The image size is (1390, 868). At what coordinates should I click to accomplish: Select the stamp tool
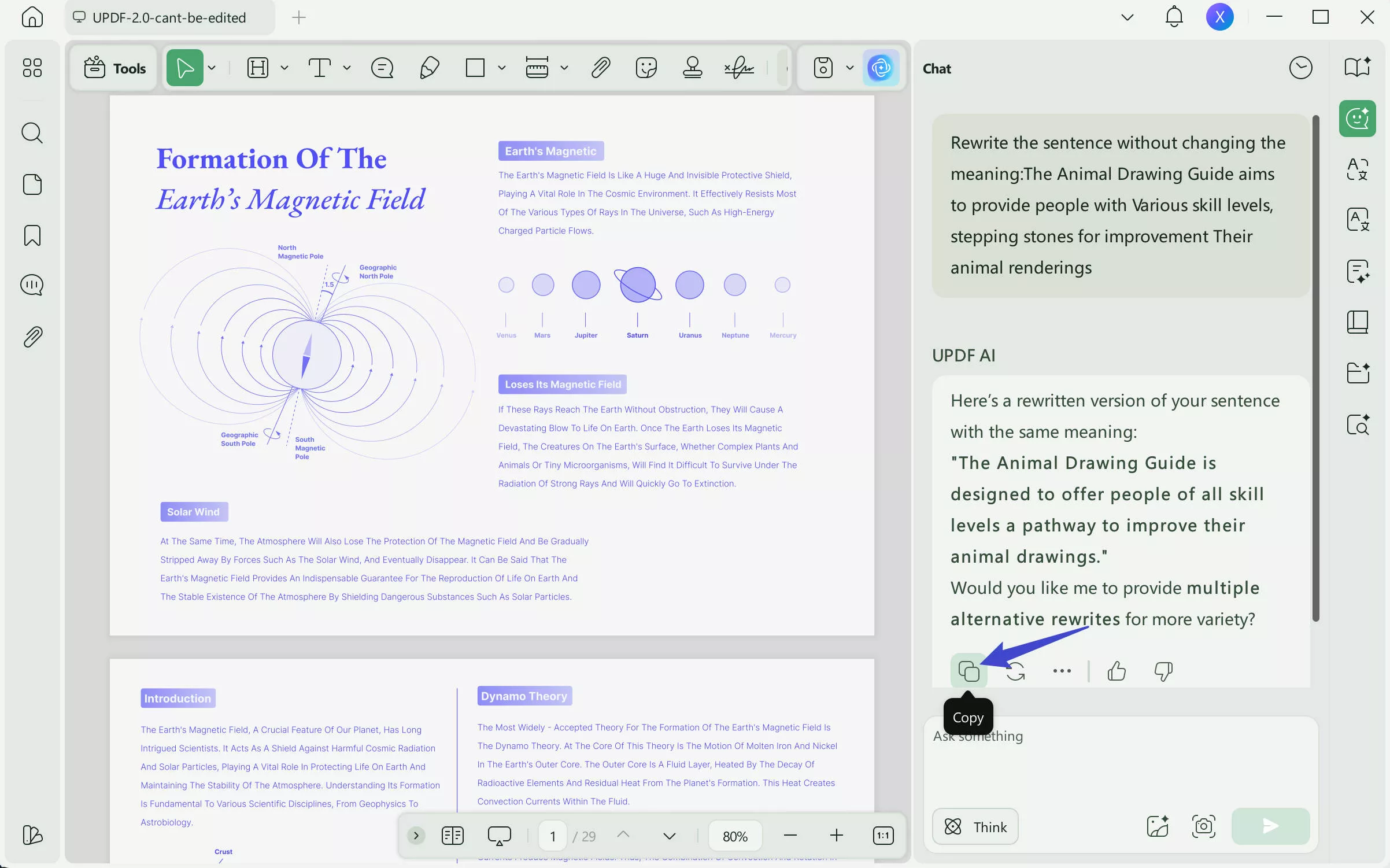click(x=692, y=68)
